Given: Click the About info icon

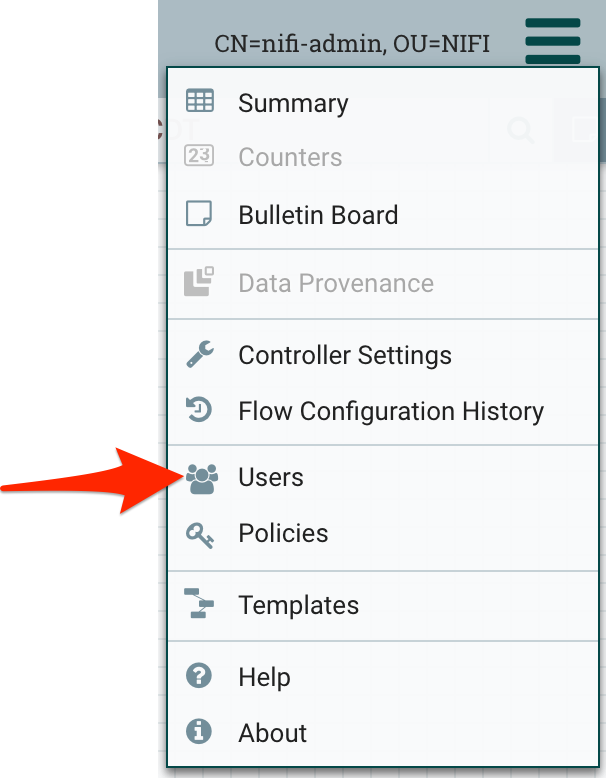Looking at the screenshot, I should coord(200,732).
